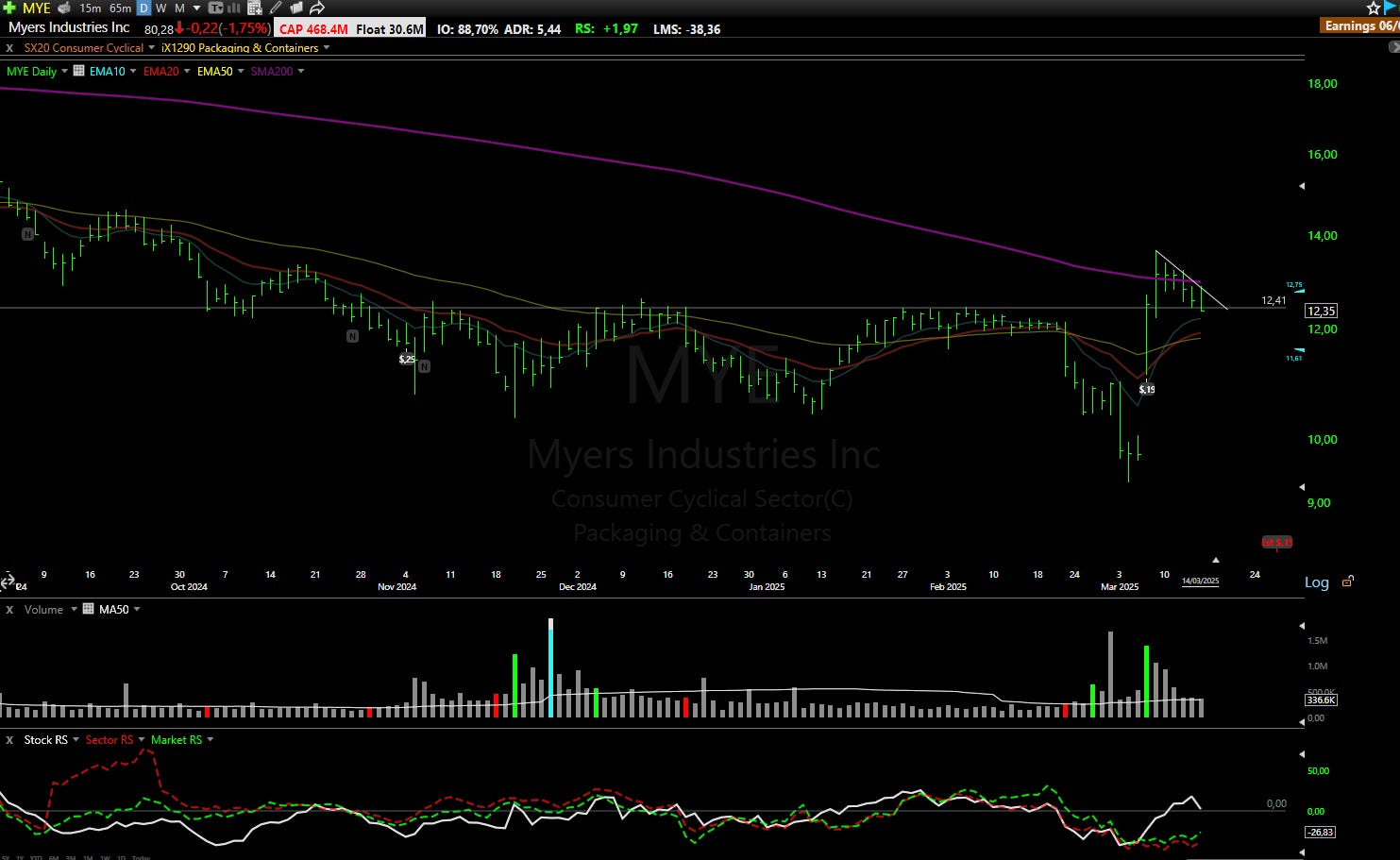Click the blue flag icon at top right
The image size is (1400, 860).
point(1392,8)
